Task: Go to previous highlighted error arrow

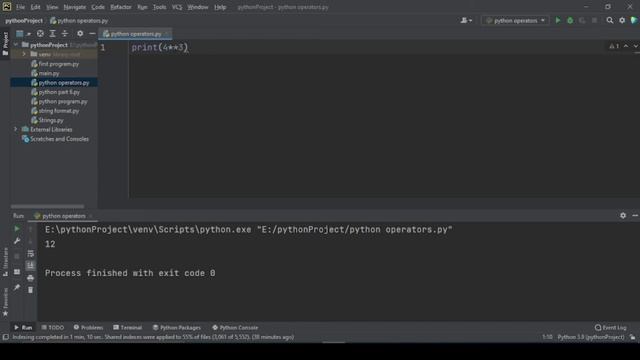Action: tap(626, 46)
